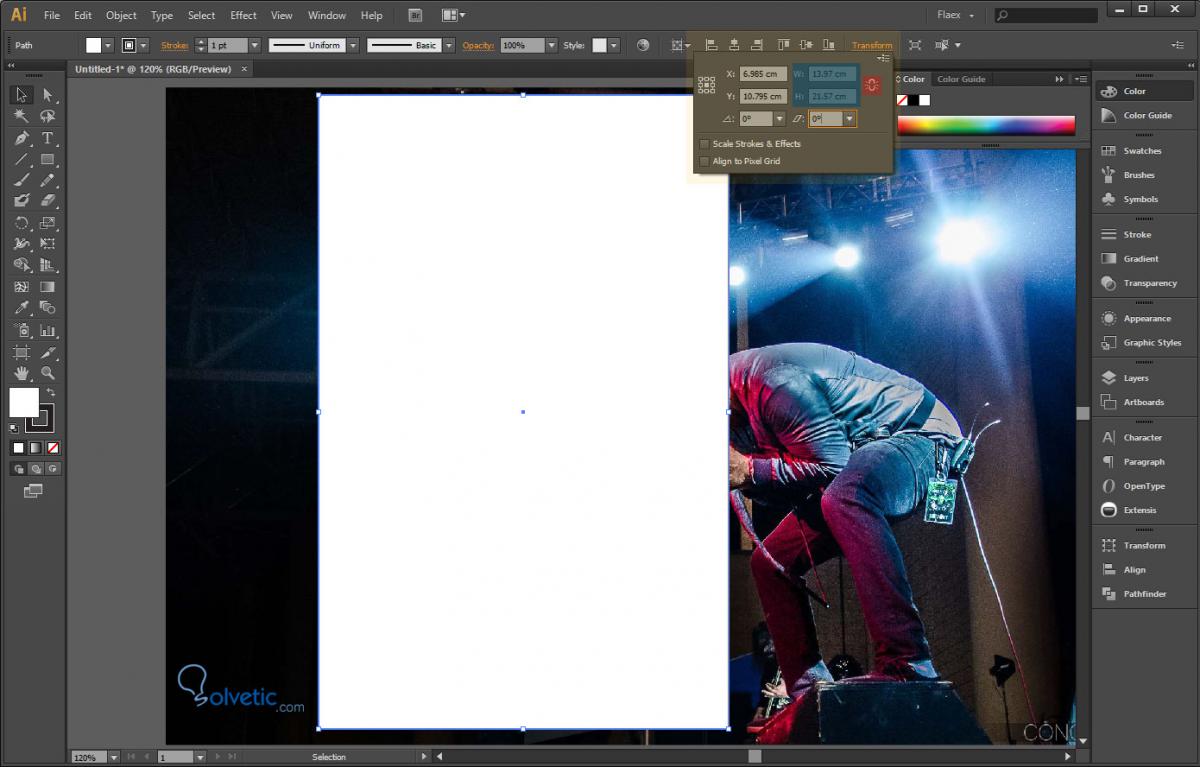Open the graphic Style dropdown
This screenshot has width=1200, height=767.
pyautogui.click(x=614, y=46)
